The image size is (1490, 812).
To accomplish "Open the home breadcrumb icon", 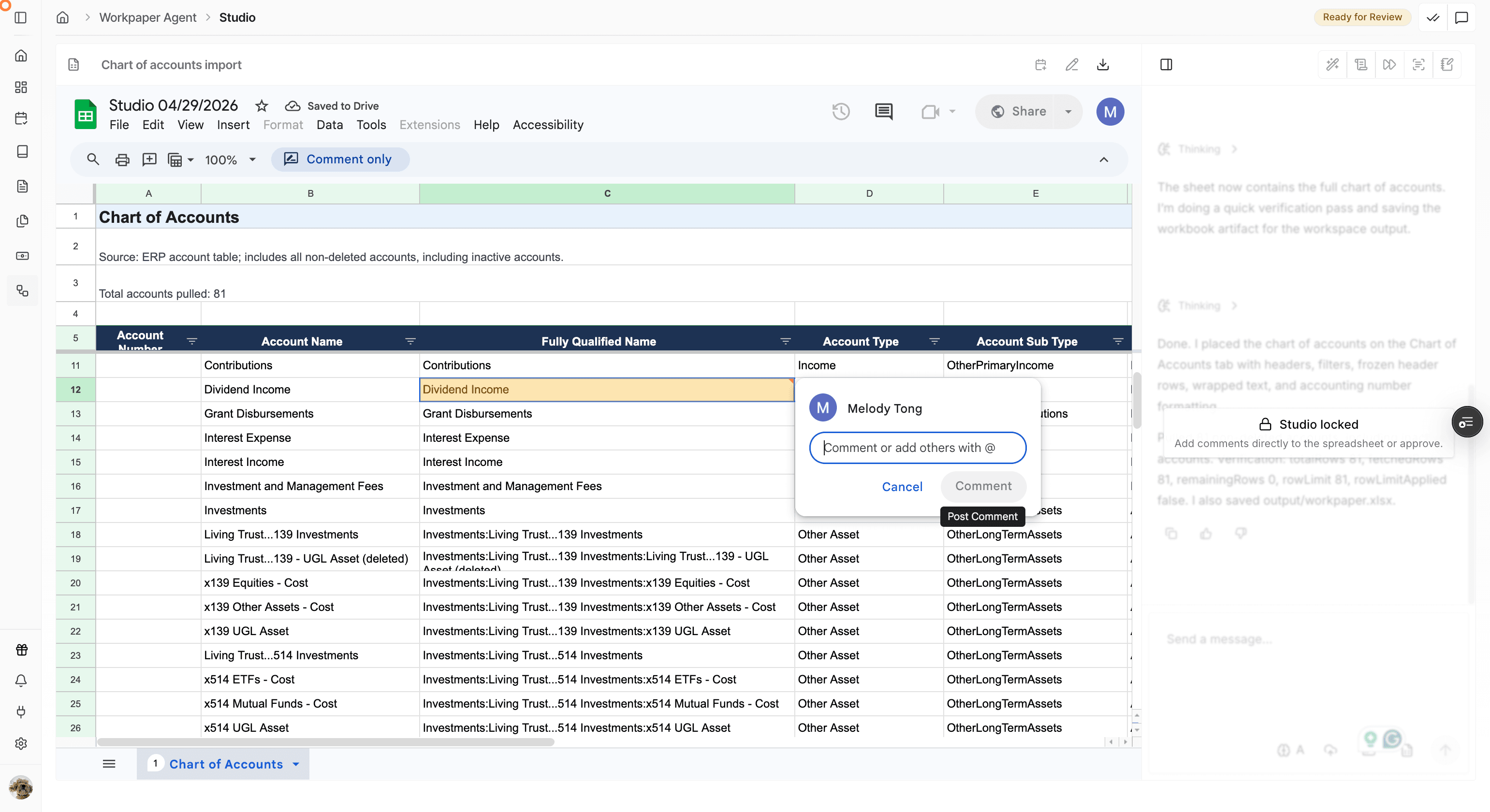I will [62, 17].
